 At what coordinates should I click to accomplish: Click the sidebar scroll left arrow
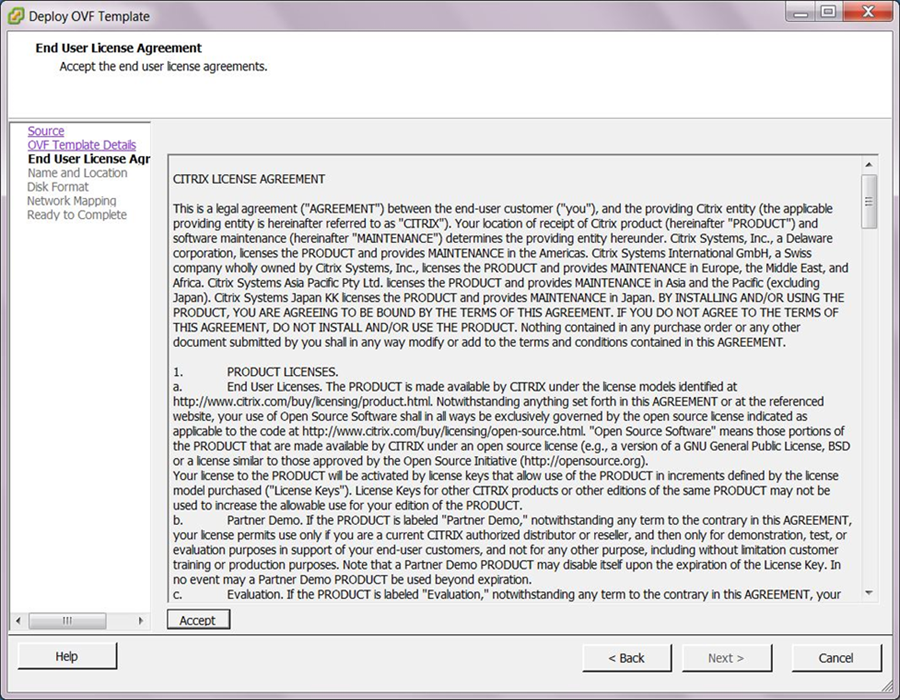tap(18, 620)
